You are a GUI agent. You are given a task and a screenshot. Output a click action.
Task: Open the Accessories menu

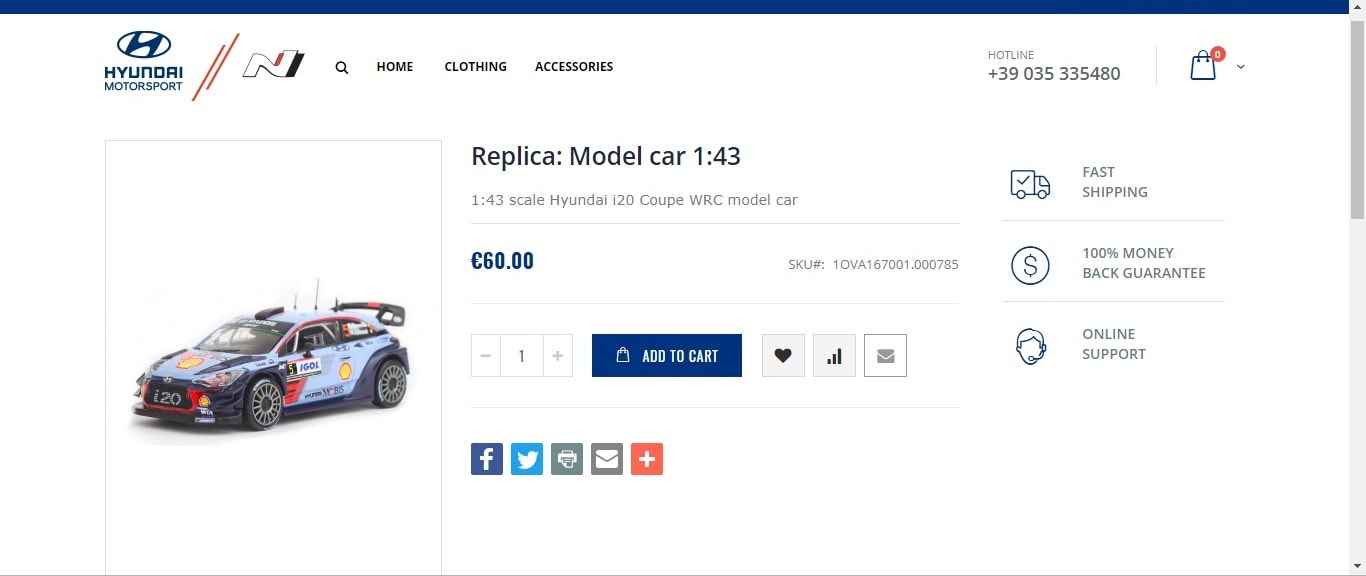[x=574, y=67]
